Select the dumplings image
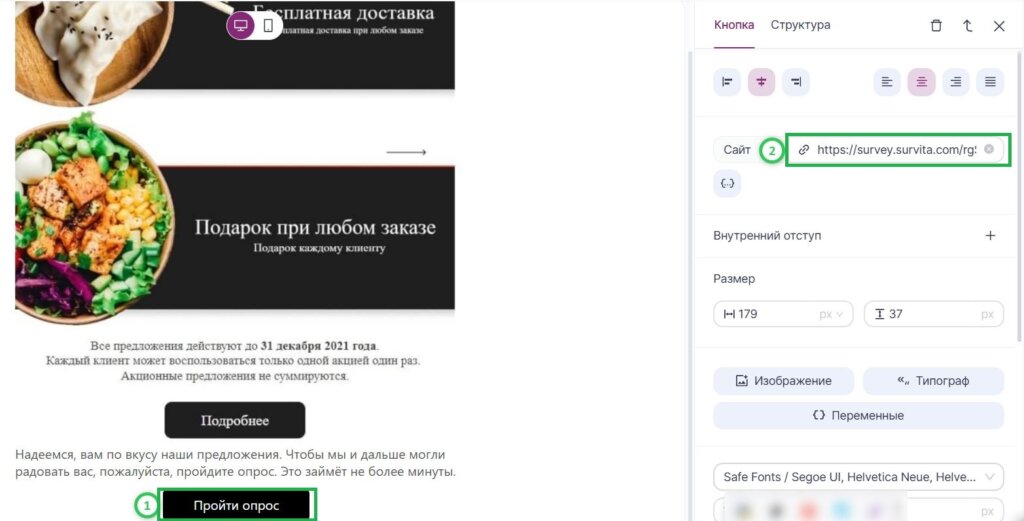The width and height of the screenshot is (1024, 521). (95, 52)
